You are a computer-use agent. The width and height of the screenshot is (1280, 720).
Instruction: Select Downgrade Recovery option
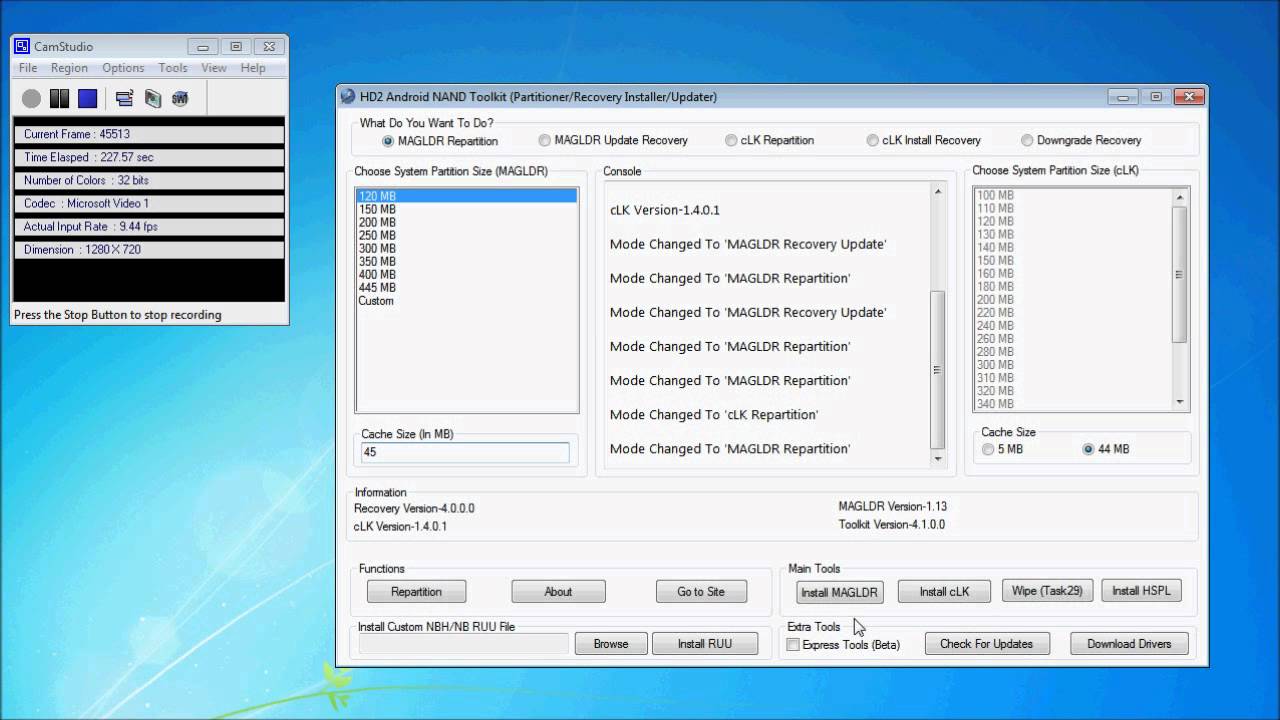(1081, 140)
